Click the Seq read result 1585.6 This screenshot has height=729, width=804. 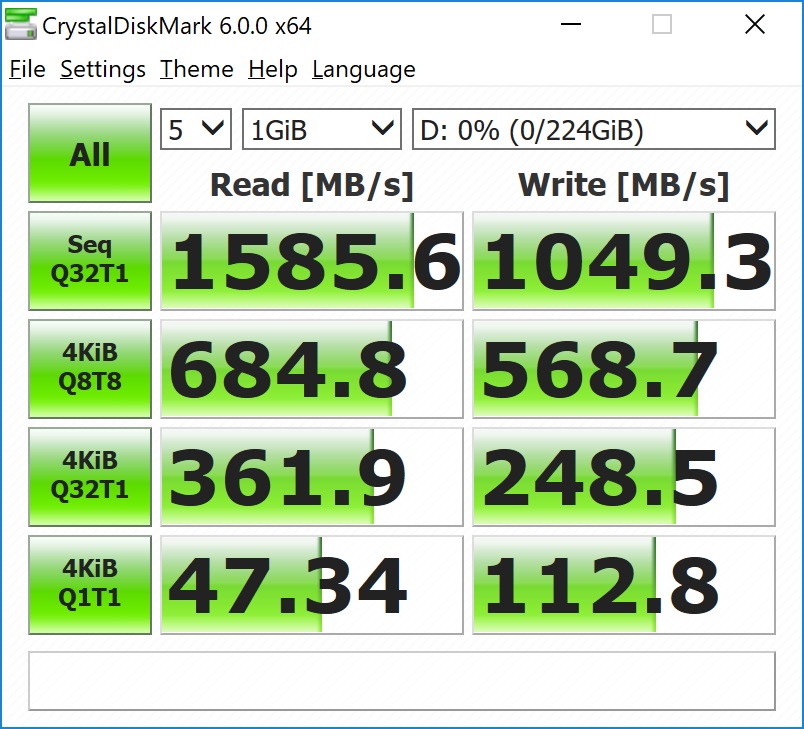point(312,261)
